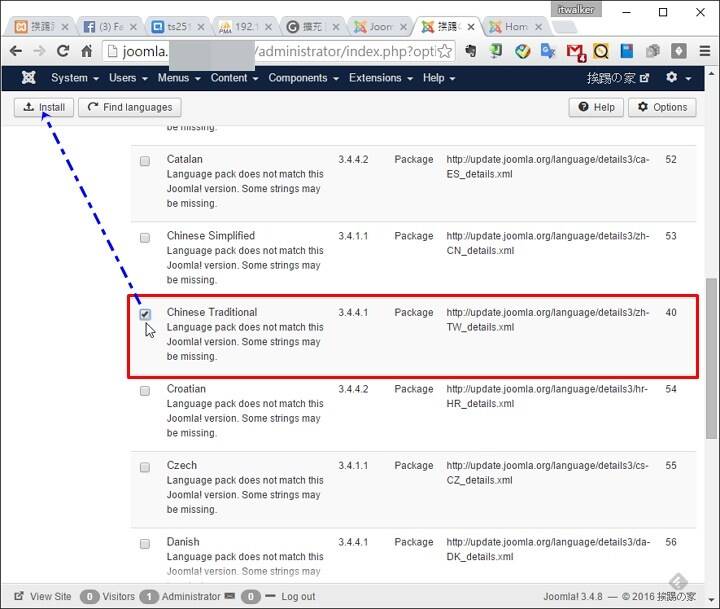Open the toolbar Help button

click(x=596, y=107)
